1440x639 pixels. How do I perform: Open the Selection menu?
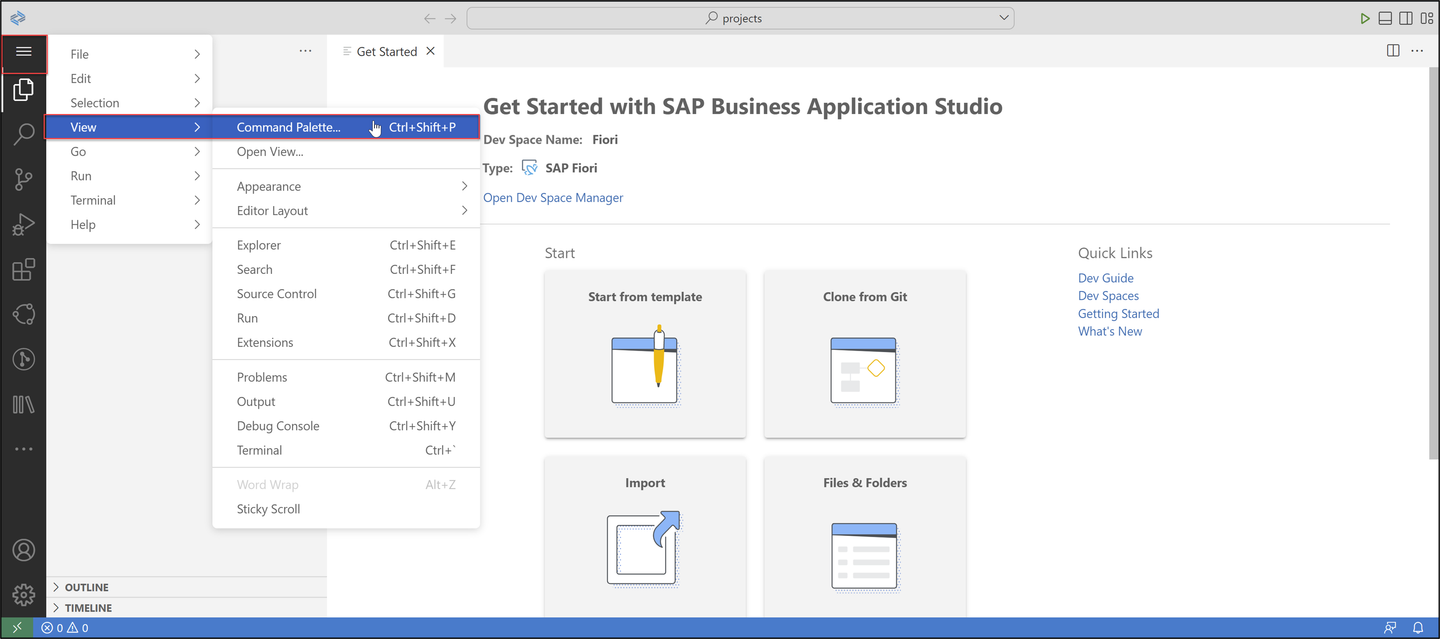[129, 103]
